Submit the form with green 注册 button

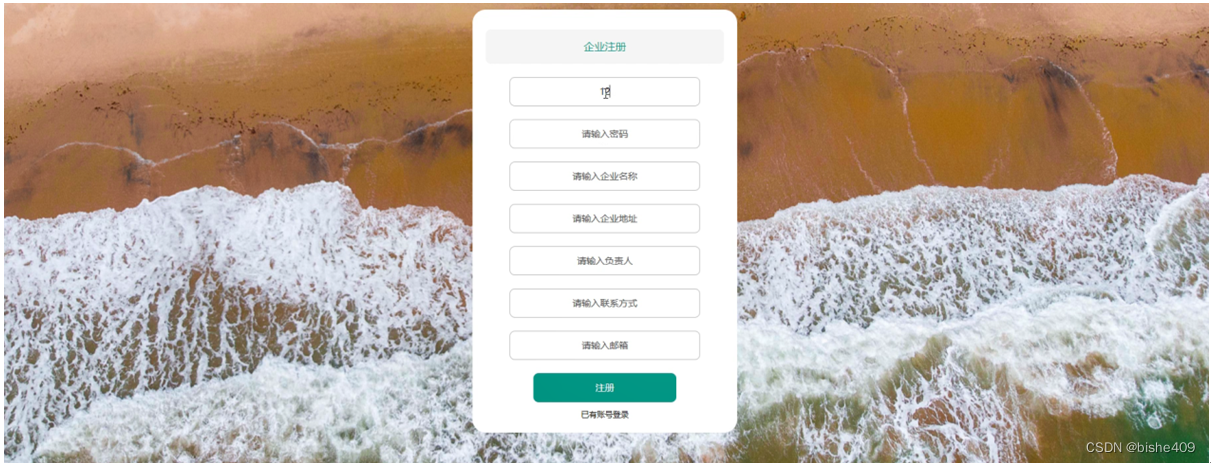click(x=605, y=388)
